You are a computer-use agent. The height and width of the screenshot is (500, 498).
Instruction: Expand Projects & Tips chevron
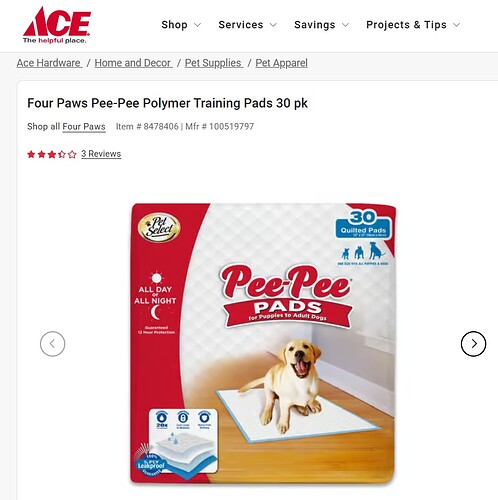pyautogui.click(x=457, y=25)
